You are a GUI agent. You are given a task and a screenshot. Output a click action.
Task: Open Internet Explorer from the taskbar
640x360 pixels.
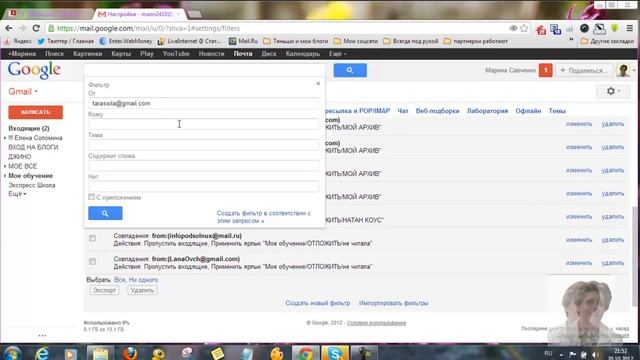(42, 353)
